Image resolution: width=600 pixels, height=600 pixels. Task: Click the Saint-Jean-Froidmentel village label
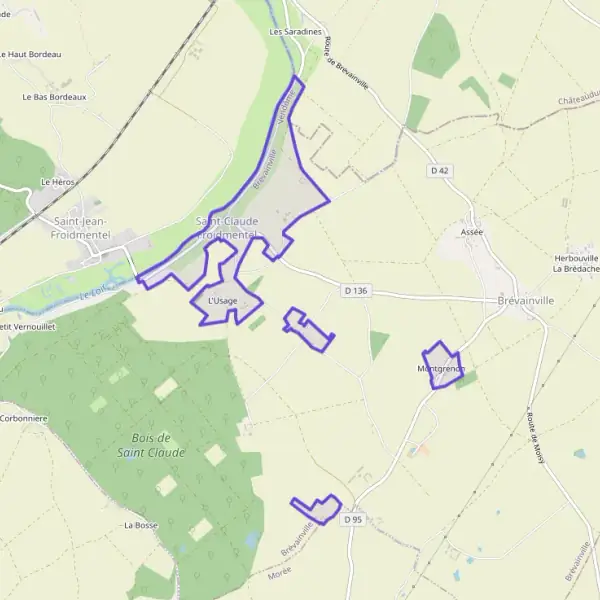pyautogui.click(x=81, y=228)
